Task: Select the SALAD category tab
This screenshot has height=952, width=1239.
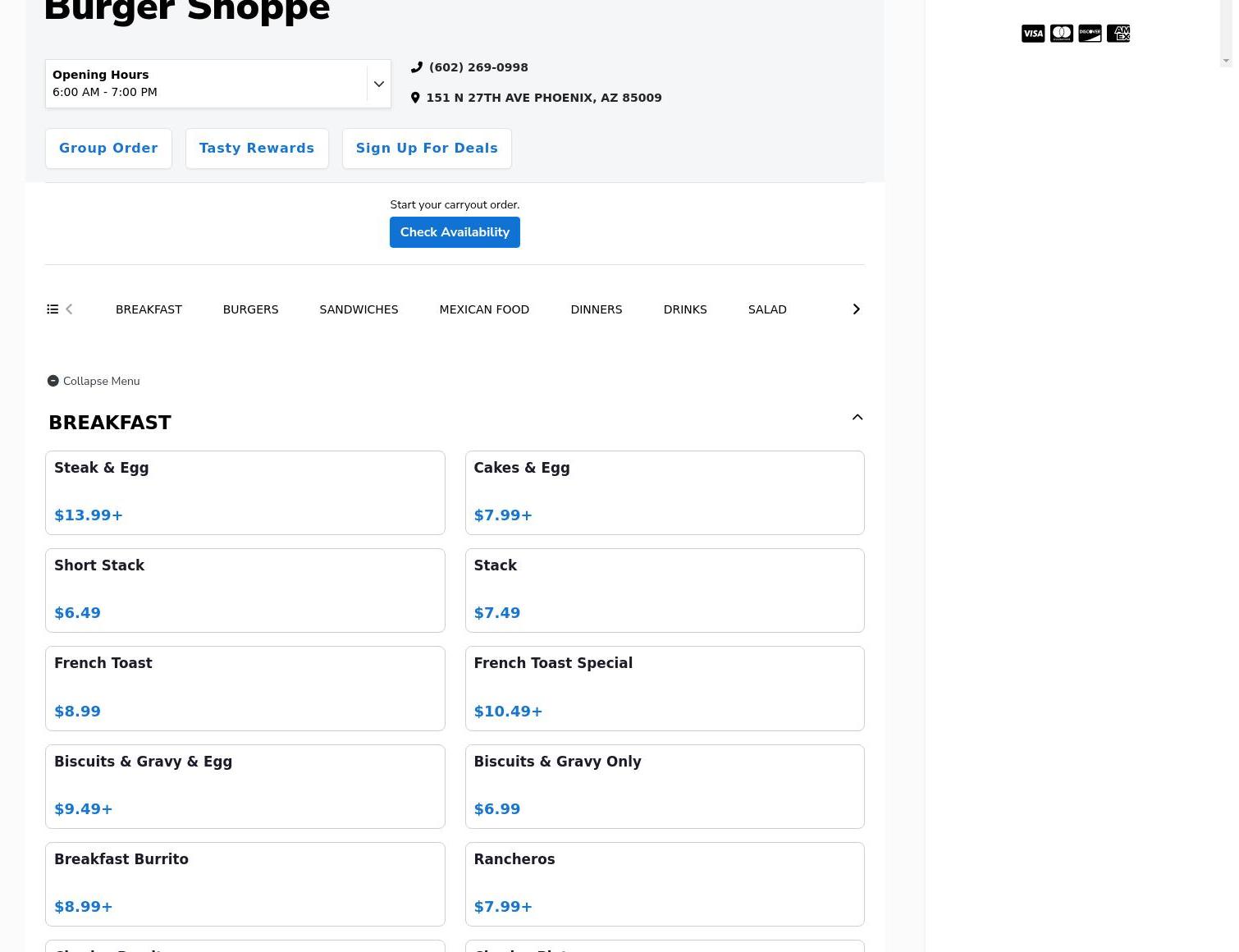Action: coord(767,309)
